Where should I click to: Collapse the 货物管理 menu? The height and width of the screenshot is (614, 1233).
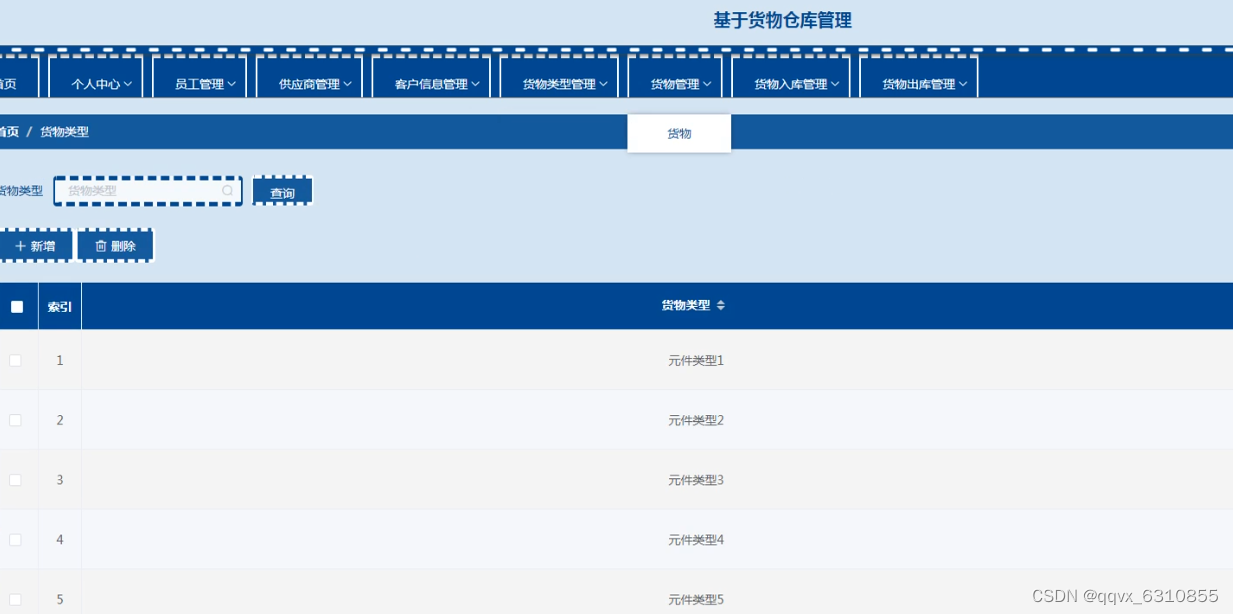click(675, 78)
